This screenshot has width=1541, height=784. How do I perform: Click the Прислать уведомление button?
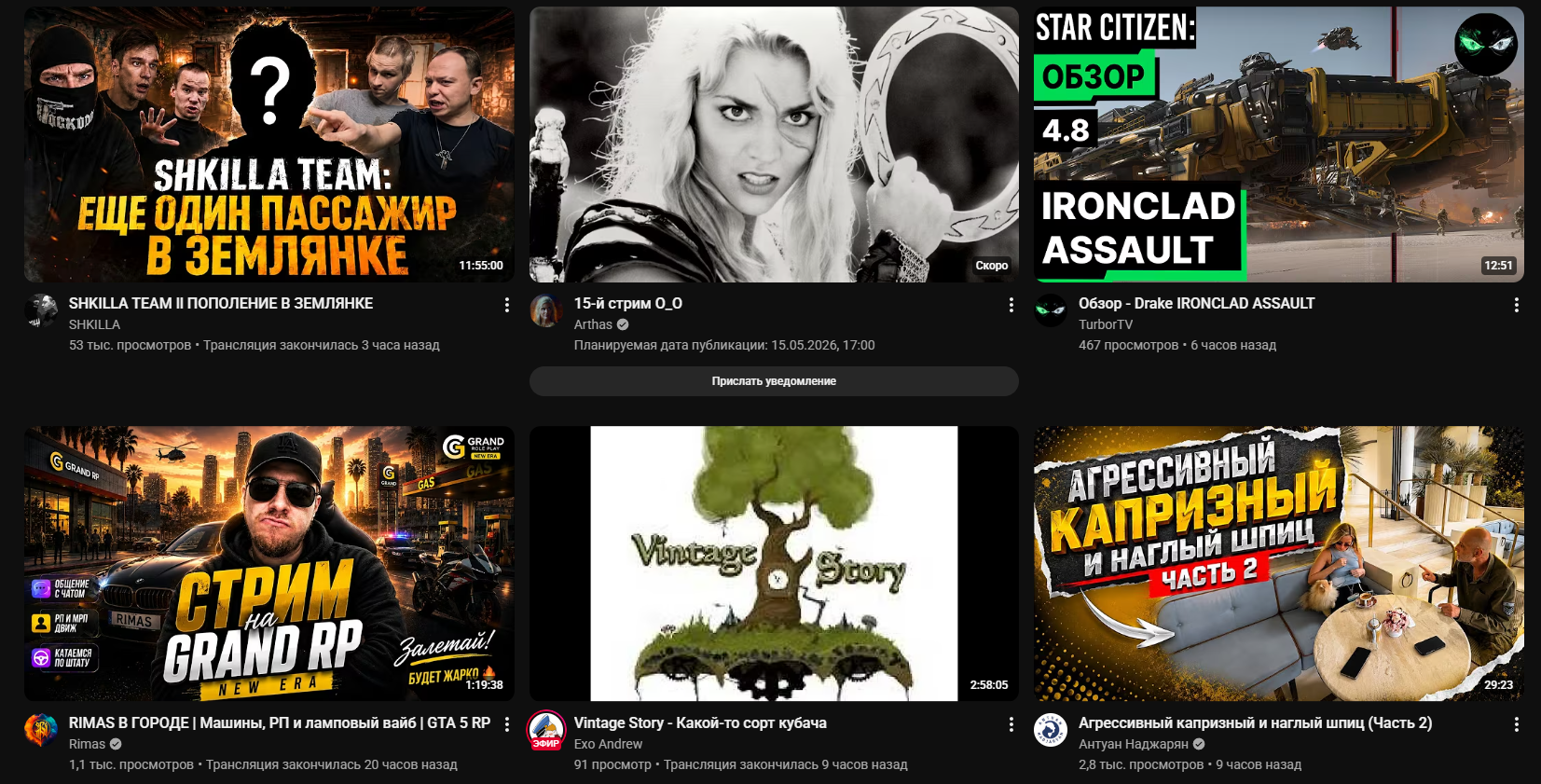coord(774,381)
